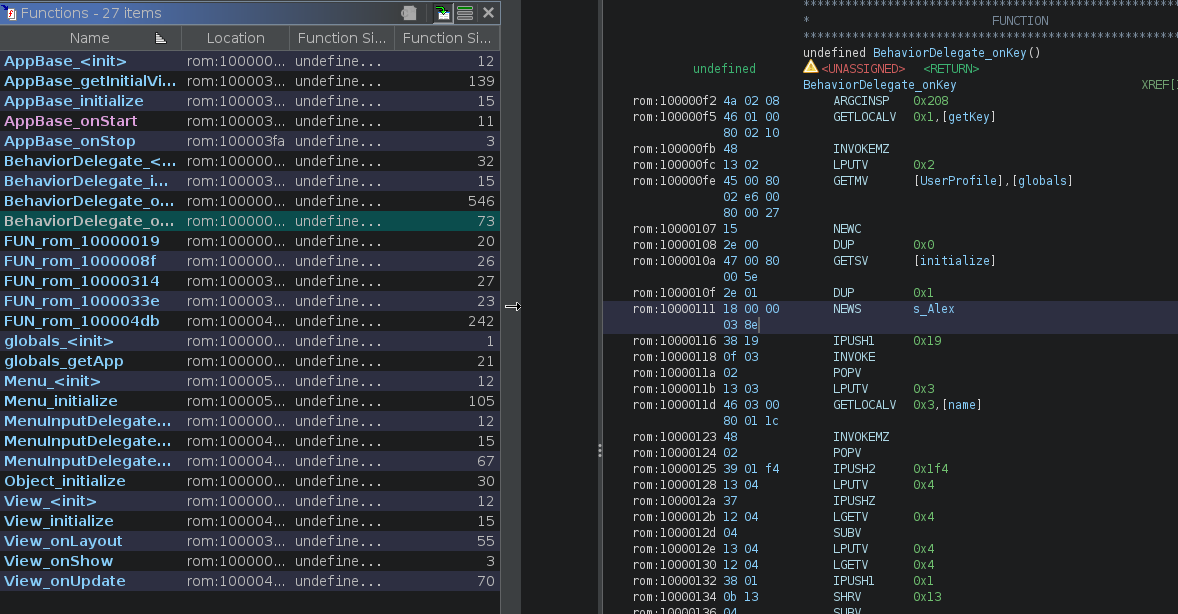Click the warning icon beside UNASSIGNED

(x=810, y=67)
